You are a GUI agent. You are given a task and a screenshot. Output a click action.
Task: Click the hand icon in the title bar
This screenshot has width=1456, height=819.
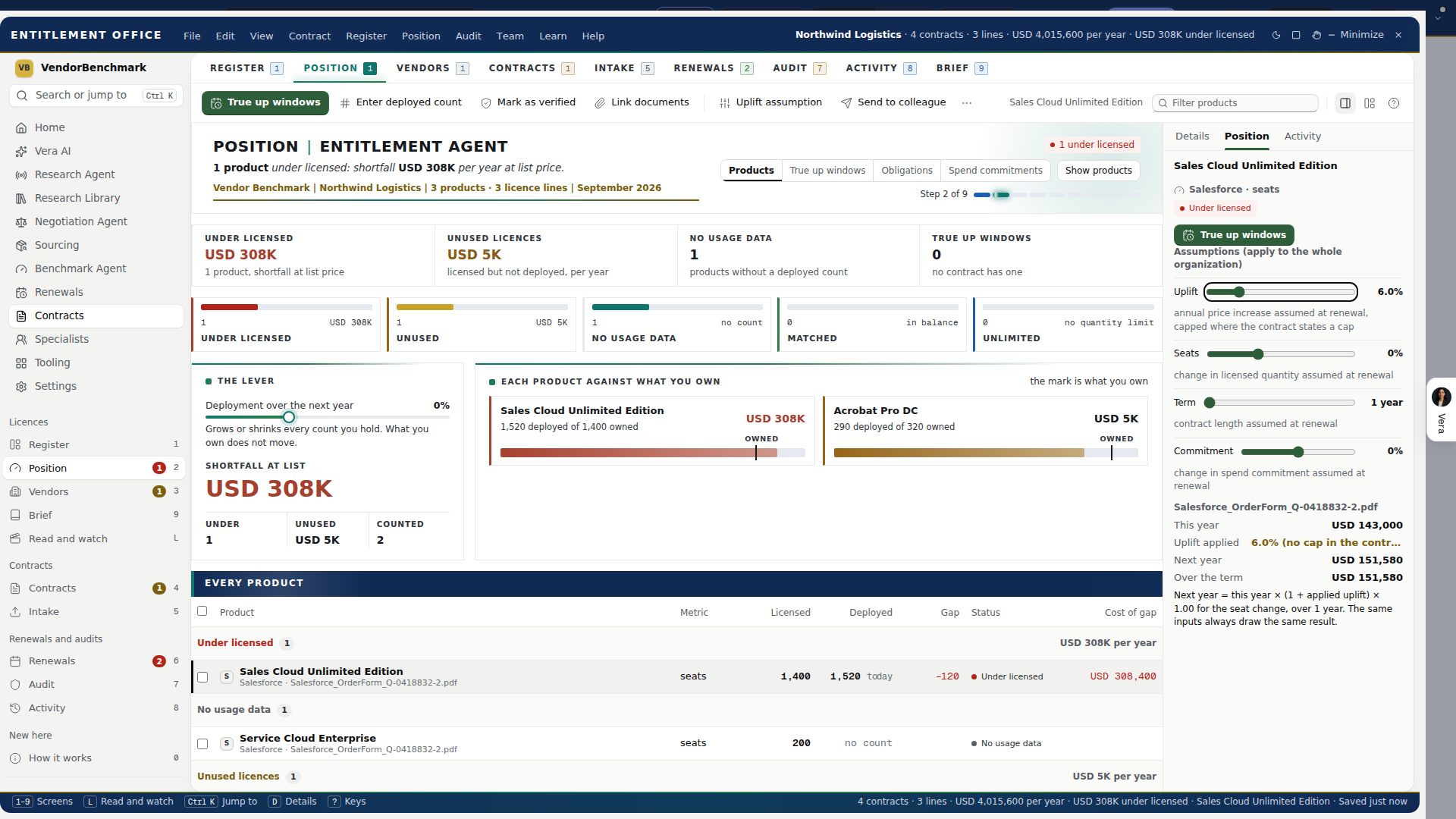(x=1316, y=35)
